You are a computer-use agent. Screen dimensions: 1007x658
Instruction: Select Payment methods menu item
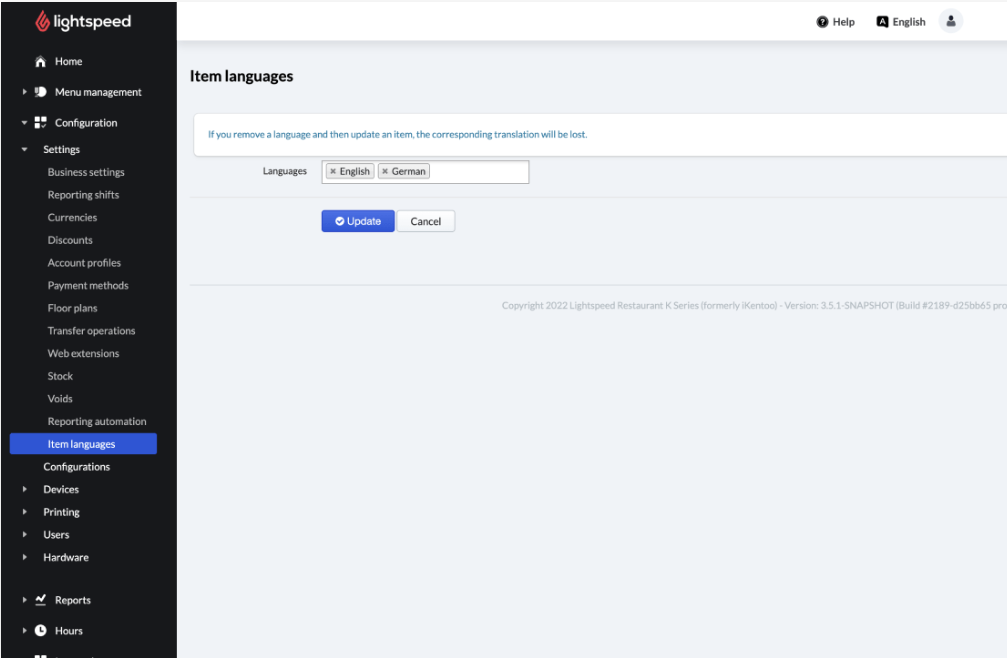(x=88, y=285)
